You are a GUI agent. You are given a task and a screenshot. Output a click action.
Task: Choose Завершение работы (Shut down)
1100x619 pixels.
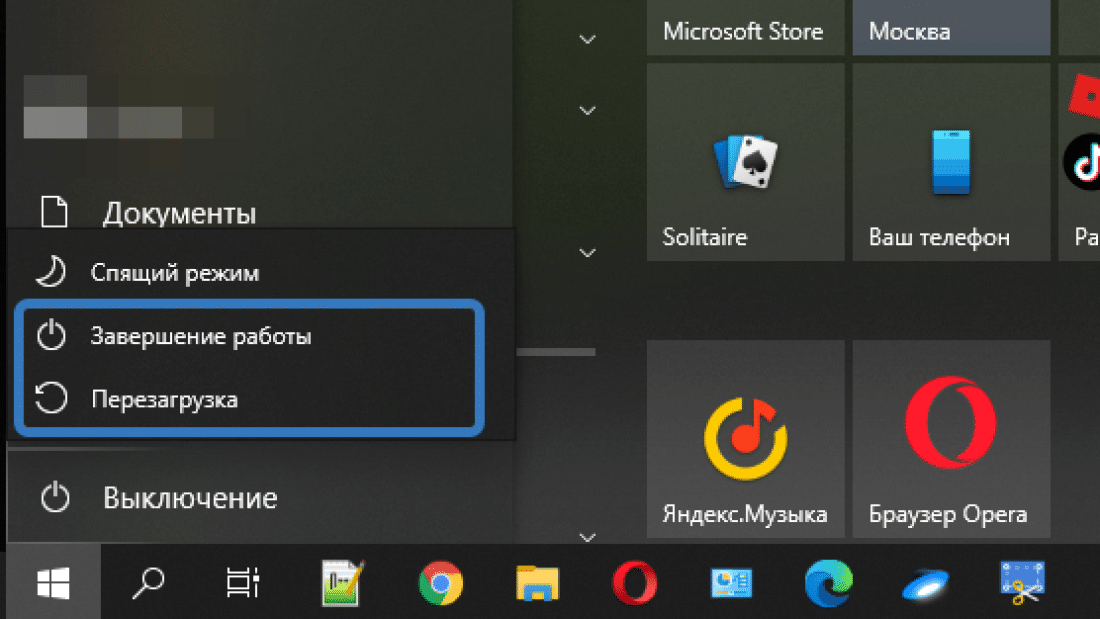click(200, 337)
